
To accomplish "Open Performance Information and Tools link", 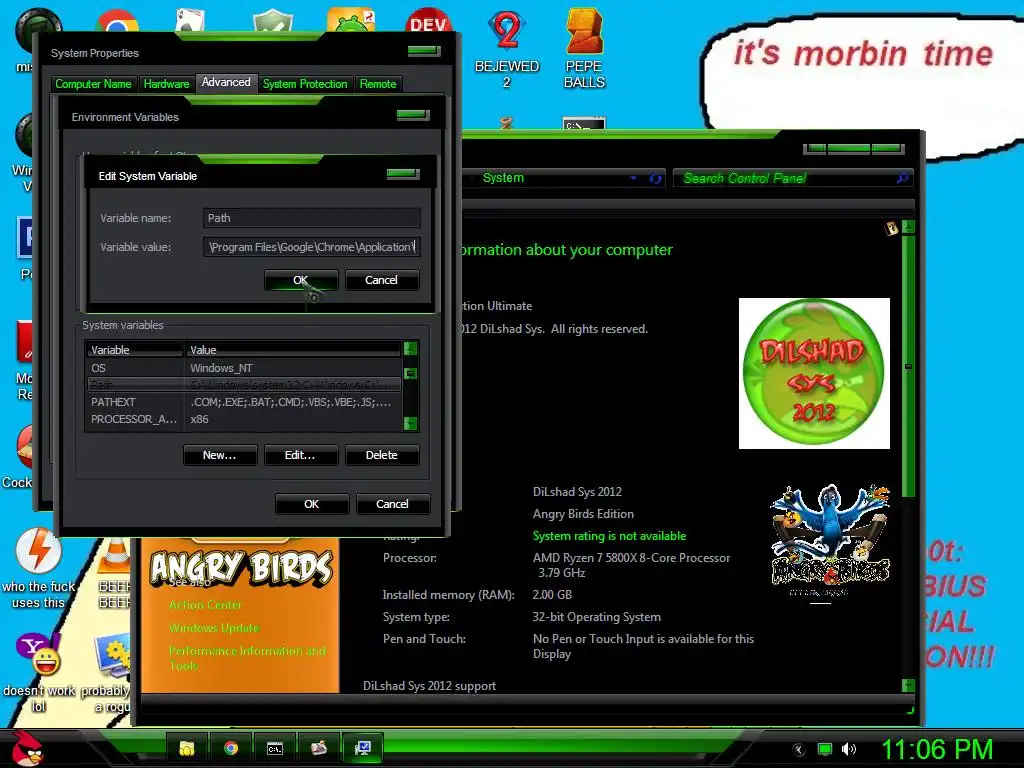I will click(247, 658).
